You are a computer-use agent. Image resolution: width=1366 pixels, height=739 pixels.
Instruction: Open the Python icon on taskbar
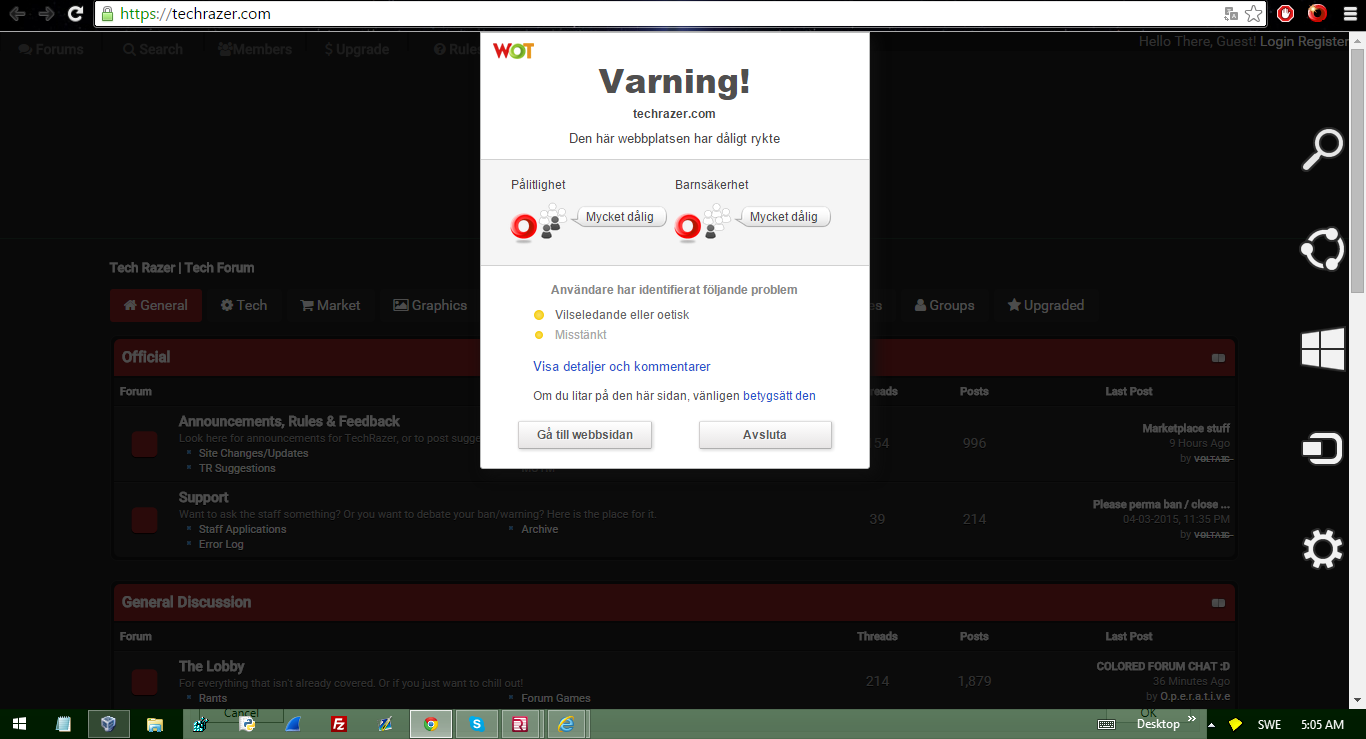[x=246, y=724]
